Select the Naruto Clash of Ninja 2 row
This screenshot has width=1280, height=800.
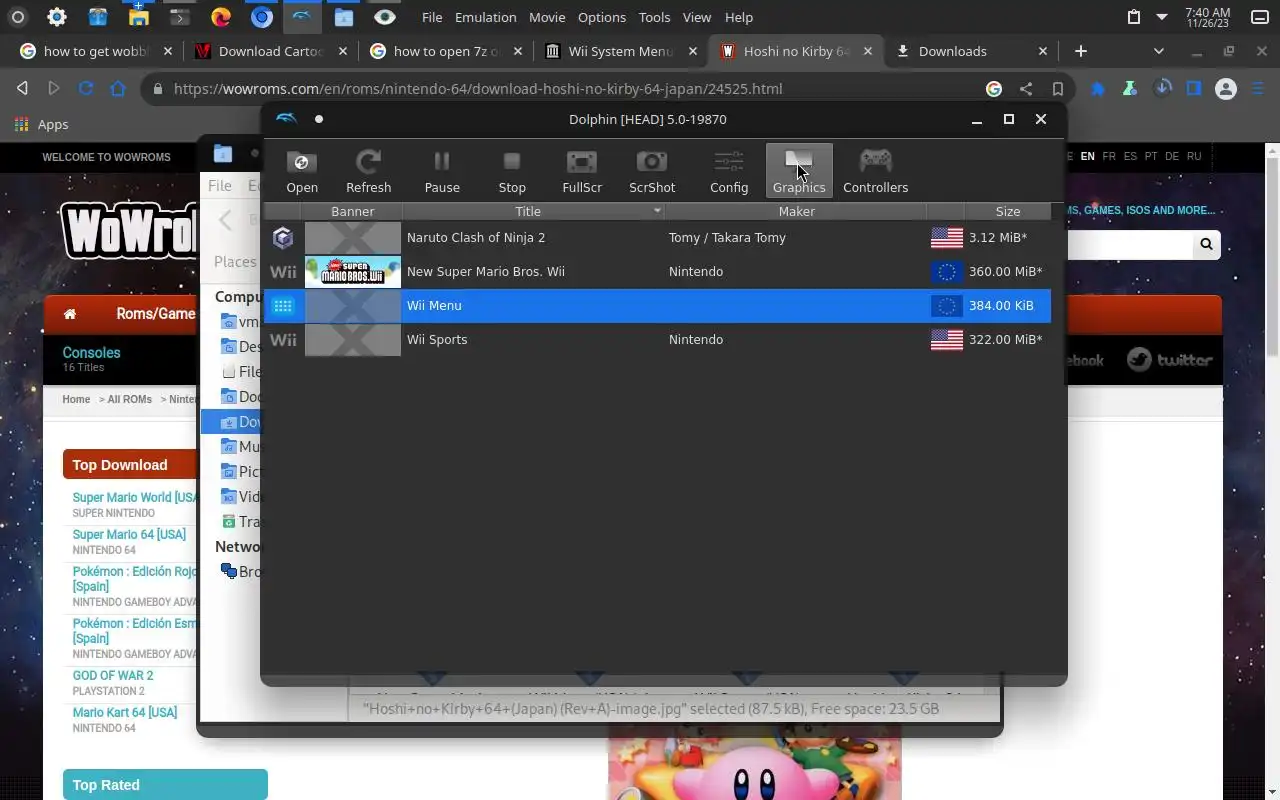click(x=657, y=237)
